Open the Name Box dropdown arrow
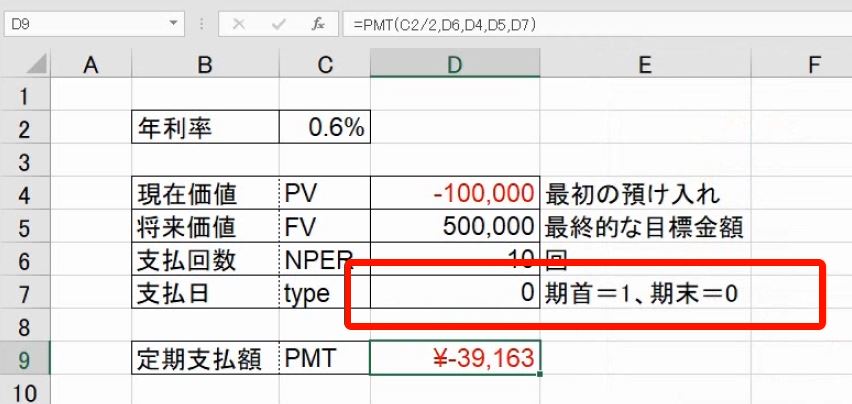Screen dimensions: 852x404 tap(173, 24)
